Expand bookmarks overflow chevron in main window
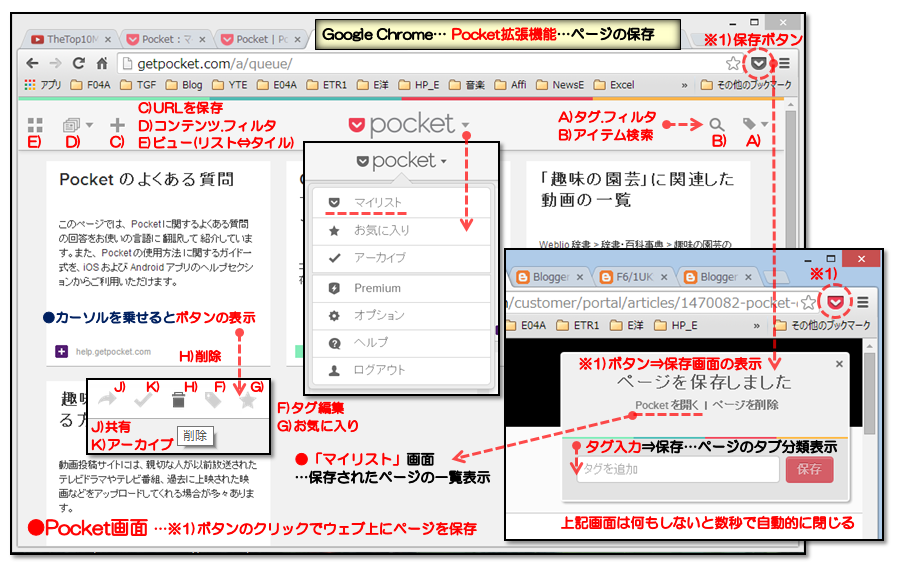 coord(684,85)
